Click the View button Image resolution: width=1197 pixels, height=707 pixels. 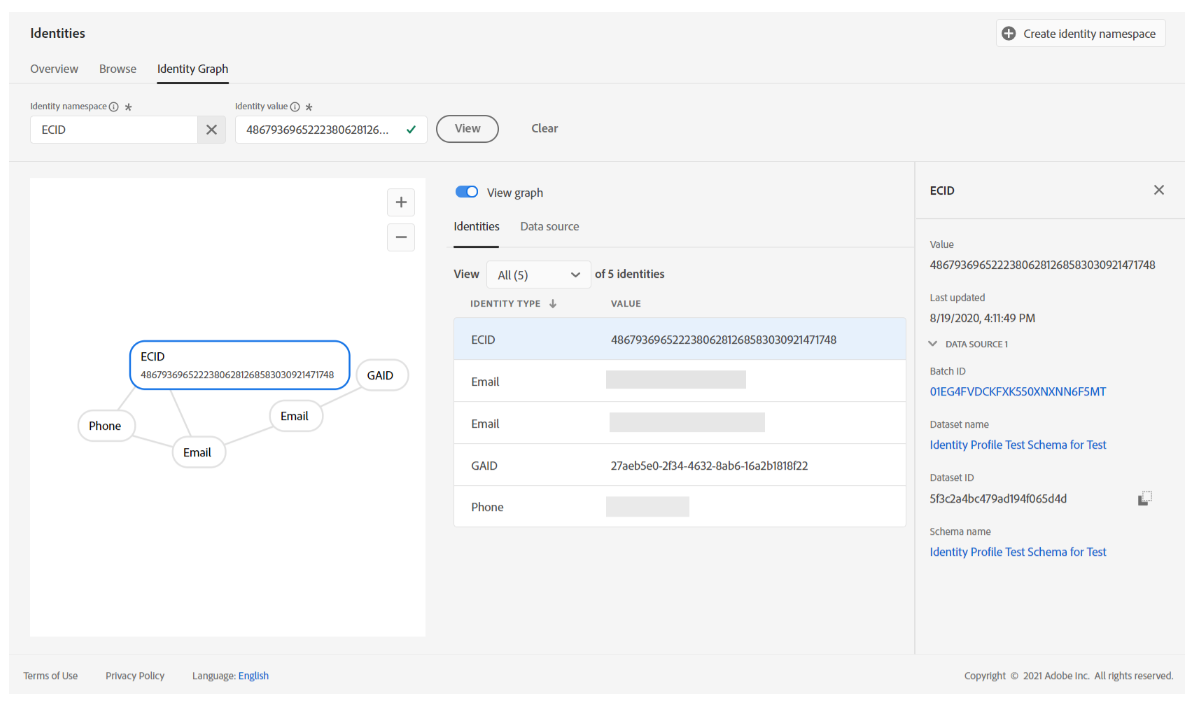(x=467, y=128)
